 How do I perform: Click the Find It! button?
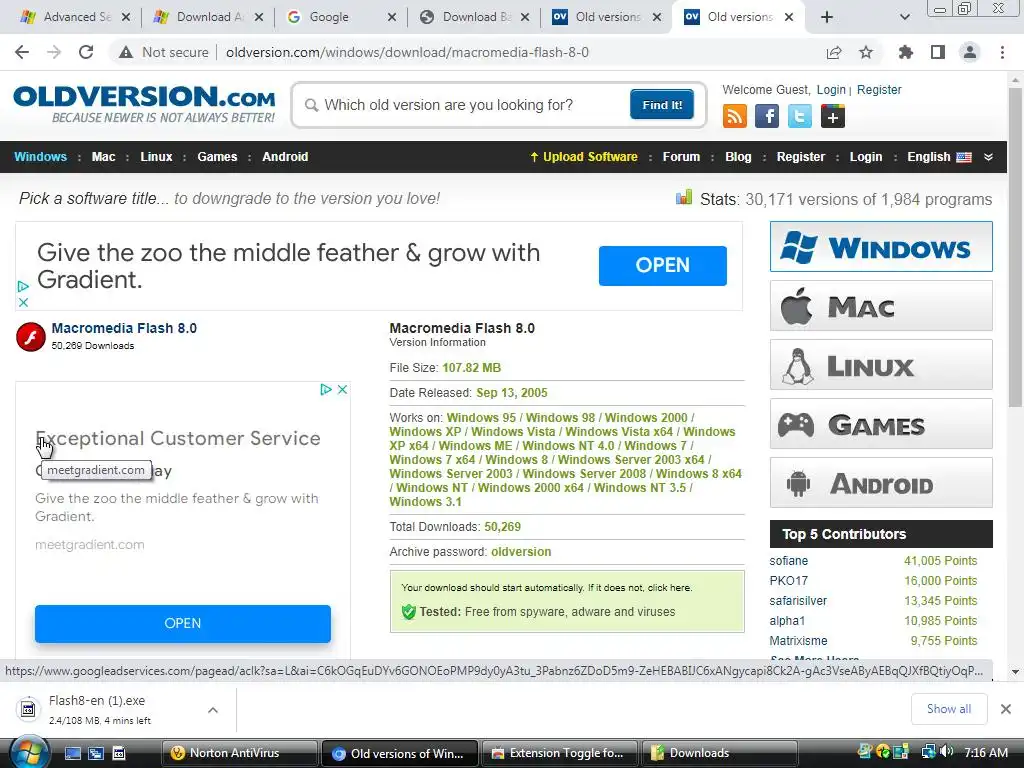[x=662, y=104]
